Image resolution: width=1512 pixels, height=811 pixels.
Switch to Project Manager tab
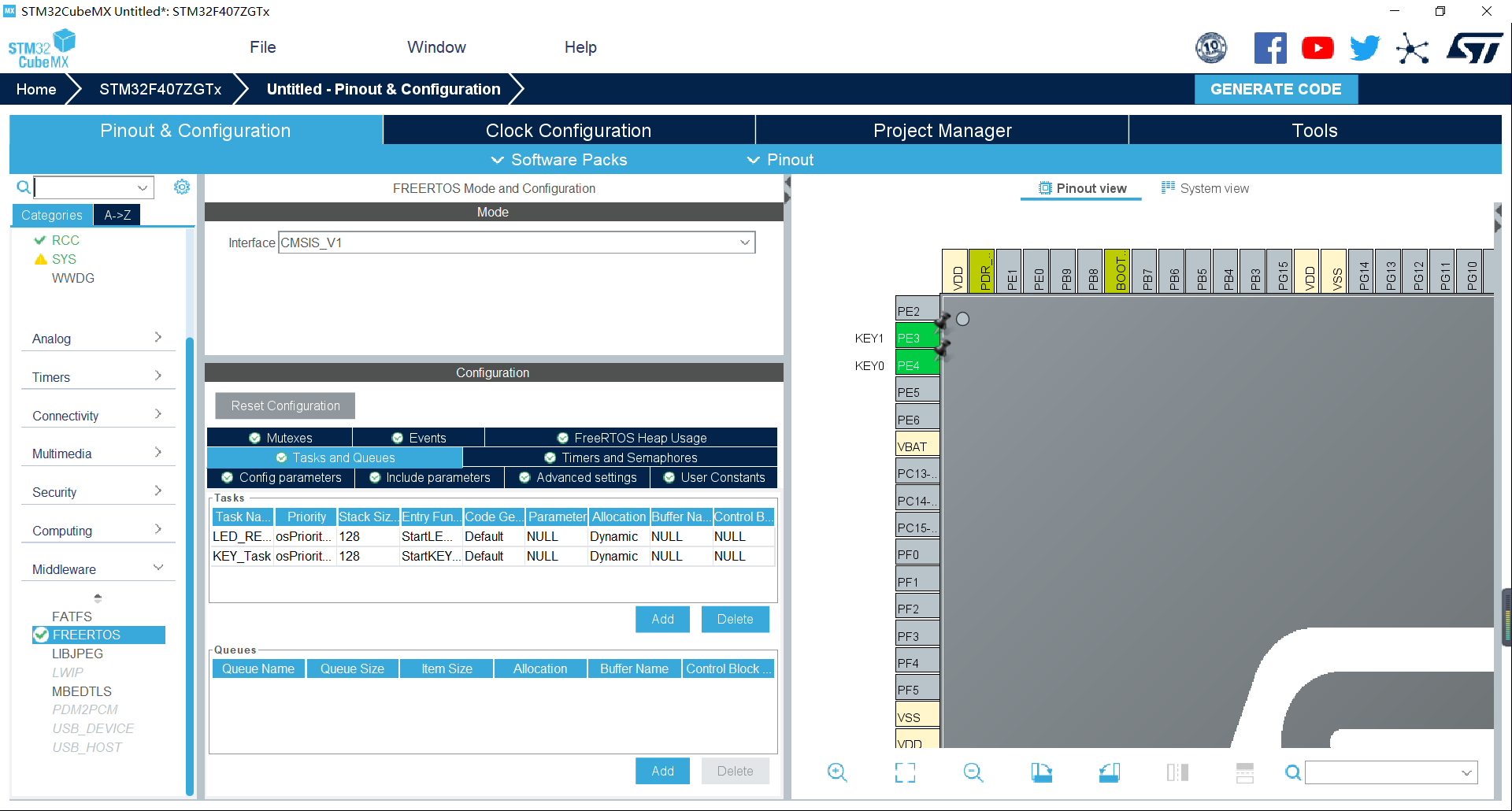pyautogui.click(x=942, y=131)
